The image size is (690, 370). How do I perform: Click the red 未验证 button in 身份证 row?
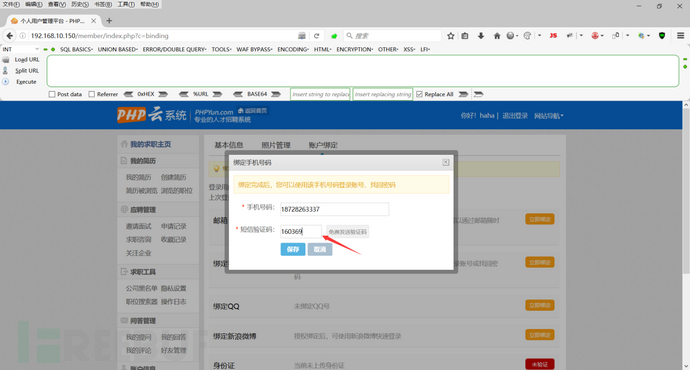tap(540, 364)
